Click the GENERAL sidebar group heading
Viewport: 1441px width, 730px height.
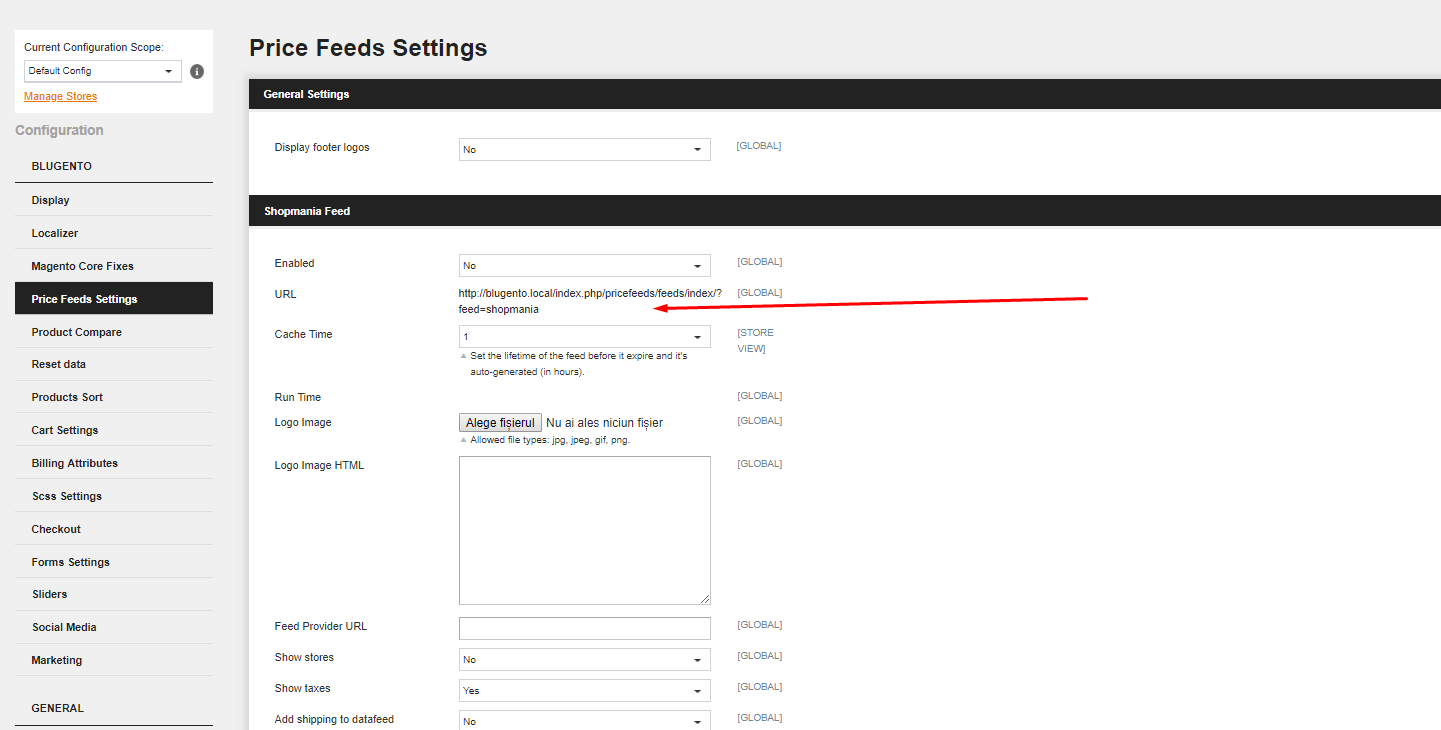pos(58,708)
